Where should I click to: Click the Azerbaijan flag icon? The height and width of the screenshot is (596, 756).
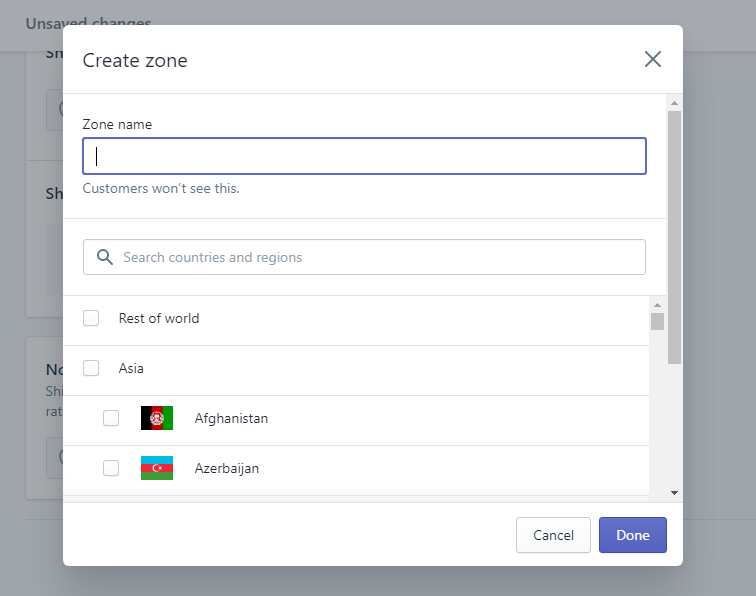point(157,468)
